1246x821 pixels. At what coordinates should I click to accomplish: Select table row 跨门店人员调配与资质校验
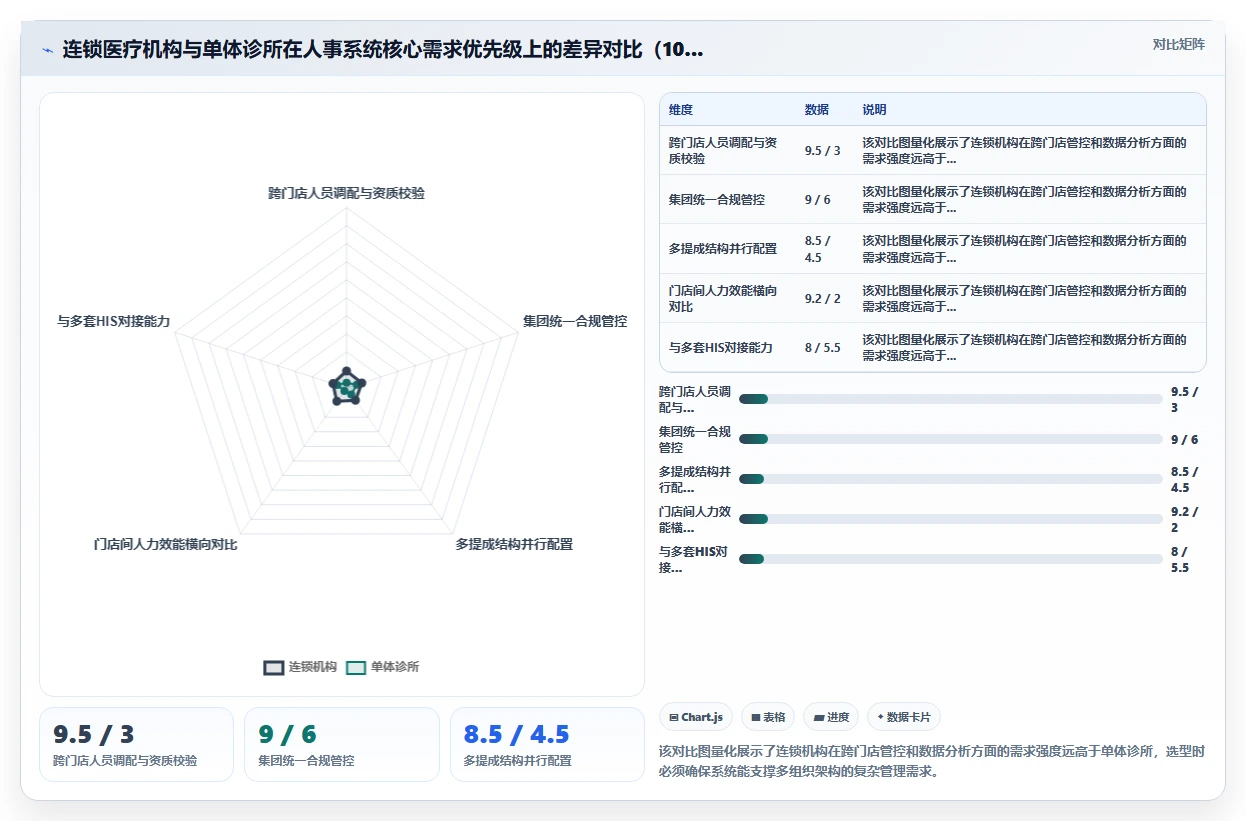tap(933, 150)
